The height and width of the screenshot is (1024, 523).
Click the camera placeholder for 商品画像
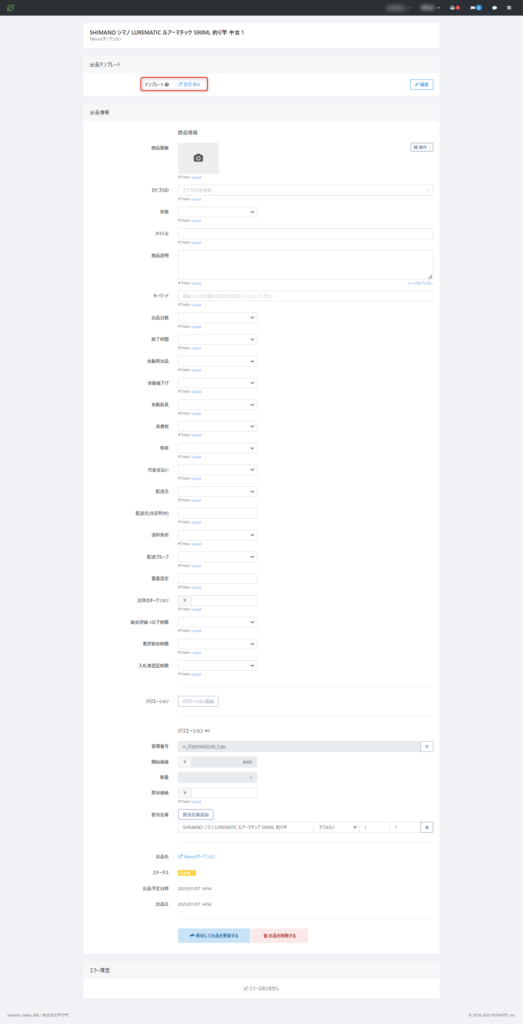pyautogui.click(x=198, y=158)
